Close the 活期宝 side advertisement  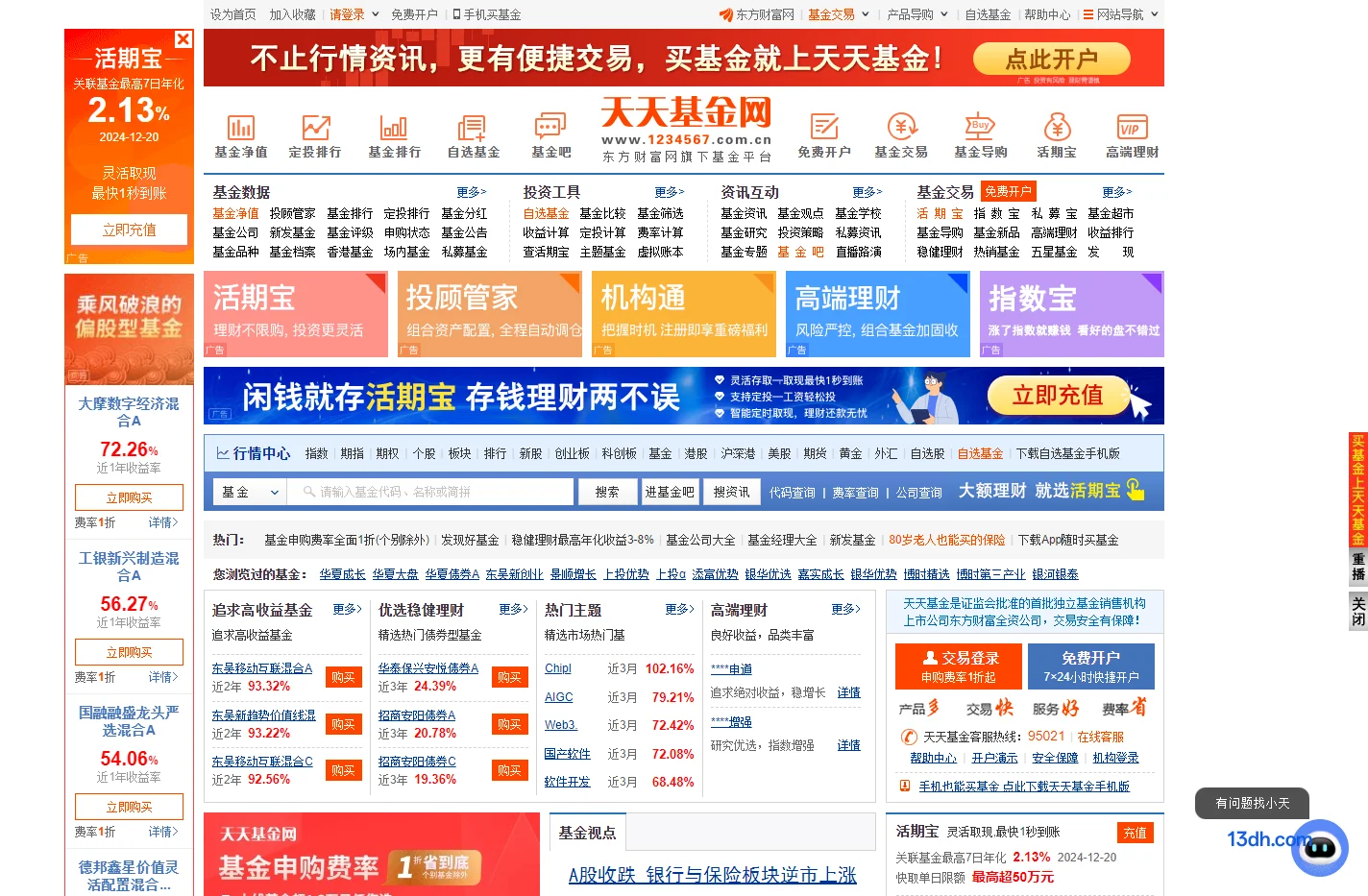[x=183, y=39]
